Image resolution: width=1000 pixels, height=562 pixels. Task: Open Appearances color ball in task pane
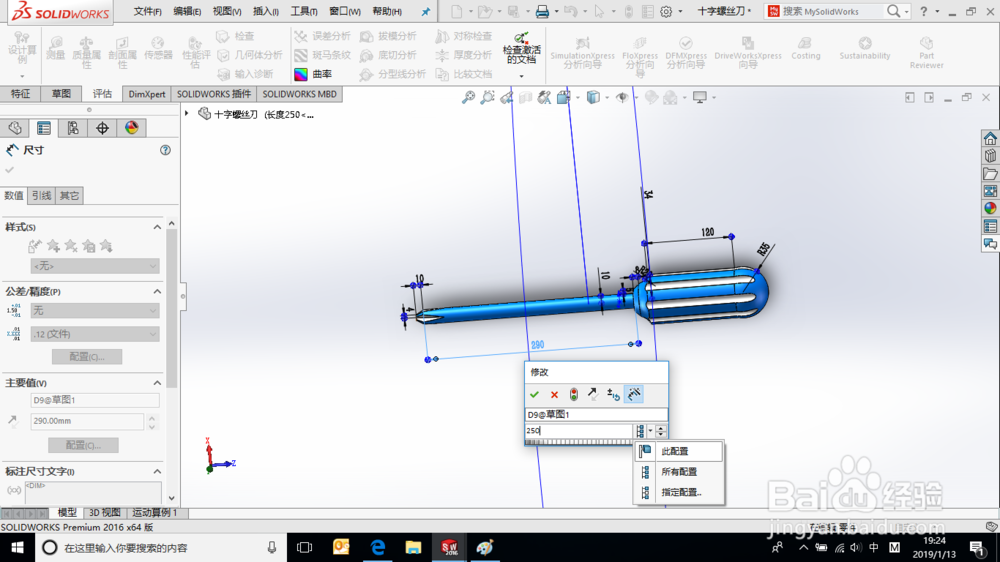click(x=990, y=208)
